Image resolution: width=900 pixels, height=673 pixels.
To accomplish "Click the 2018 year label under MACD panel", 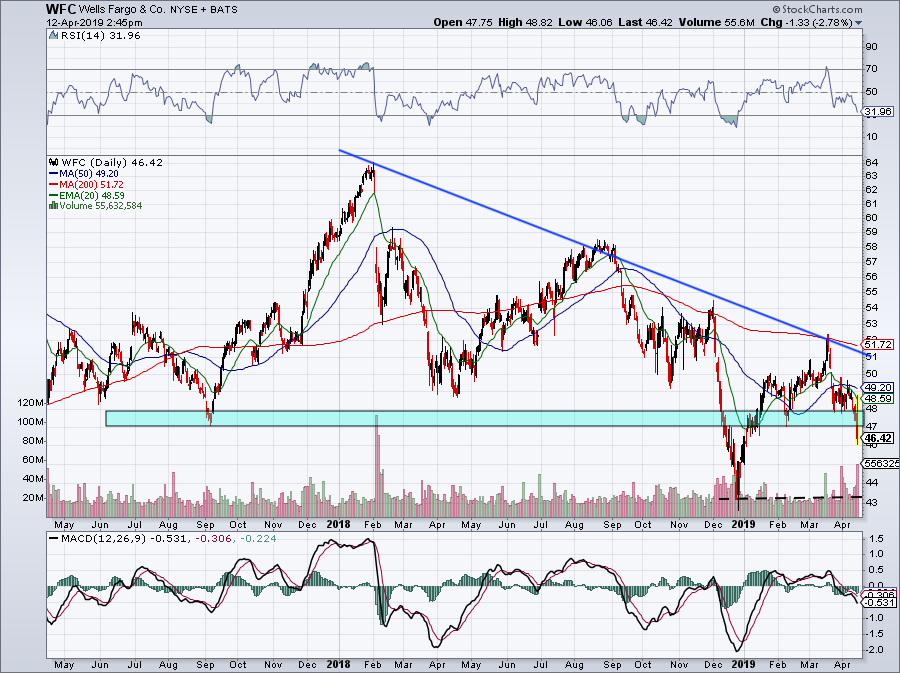I will pos(338,664).
